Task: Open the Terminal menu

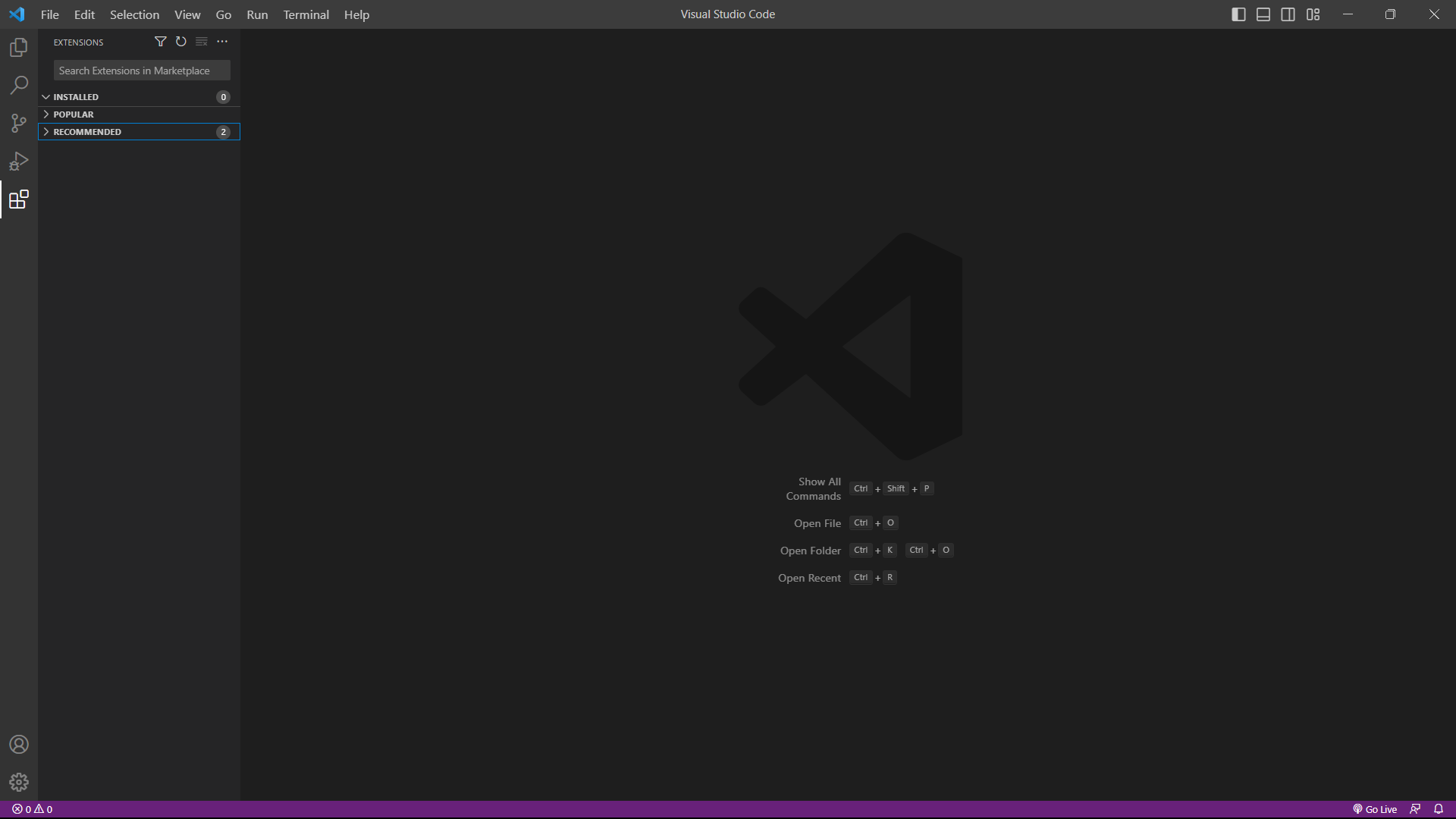Action: (x=306, y=14)
